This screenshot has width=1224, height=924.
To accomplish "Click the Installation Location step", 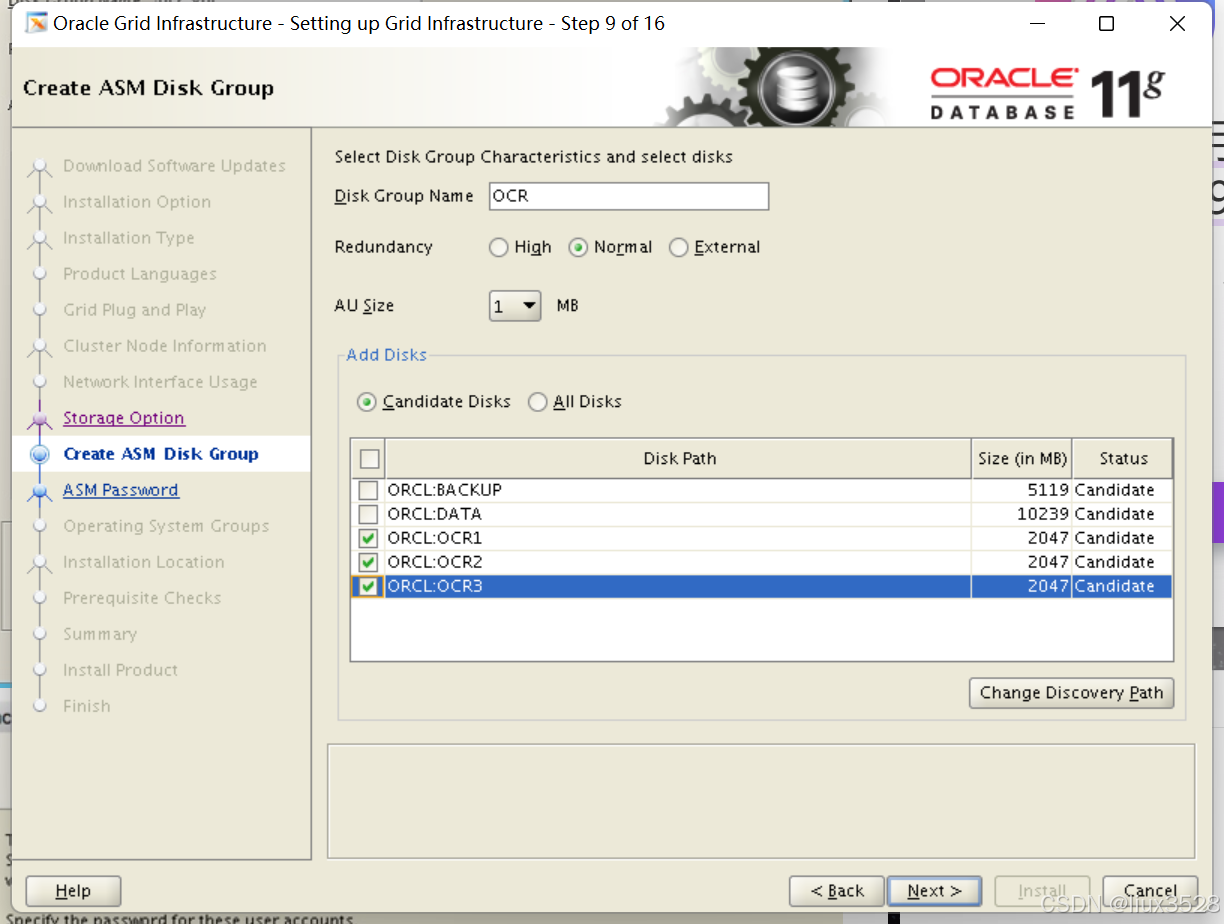I will (x=144, y=562).
